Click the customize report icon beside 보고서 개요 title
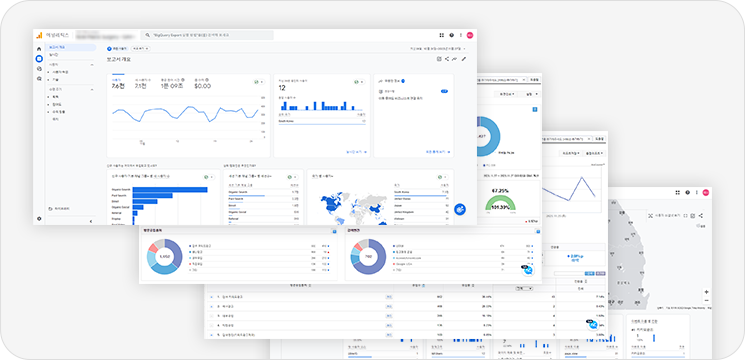Image resolution: width=745 pixels, height=360 pixels. pos(439,59)
